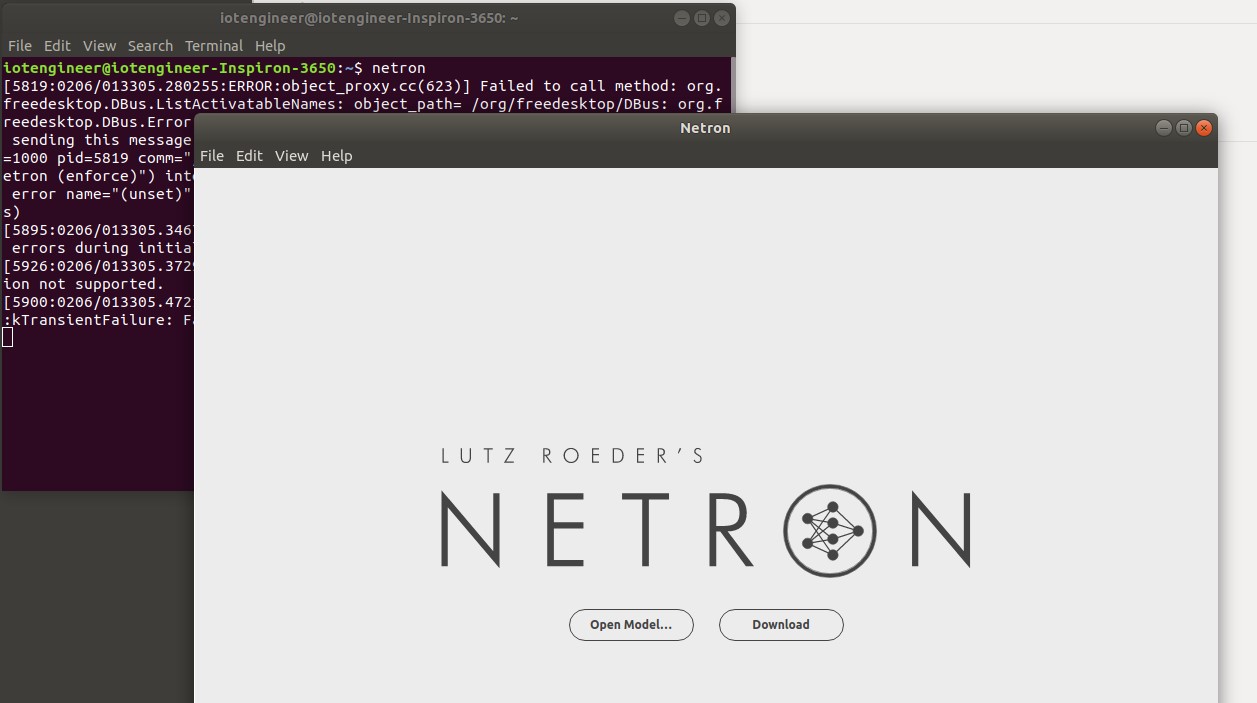Click the blinking cursor in the terminal
1257x703 pixels.
coord(7,337)
